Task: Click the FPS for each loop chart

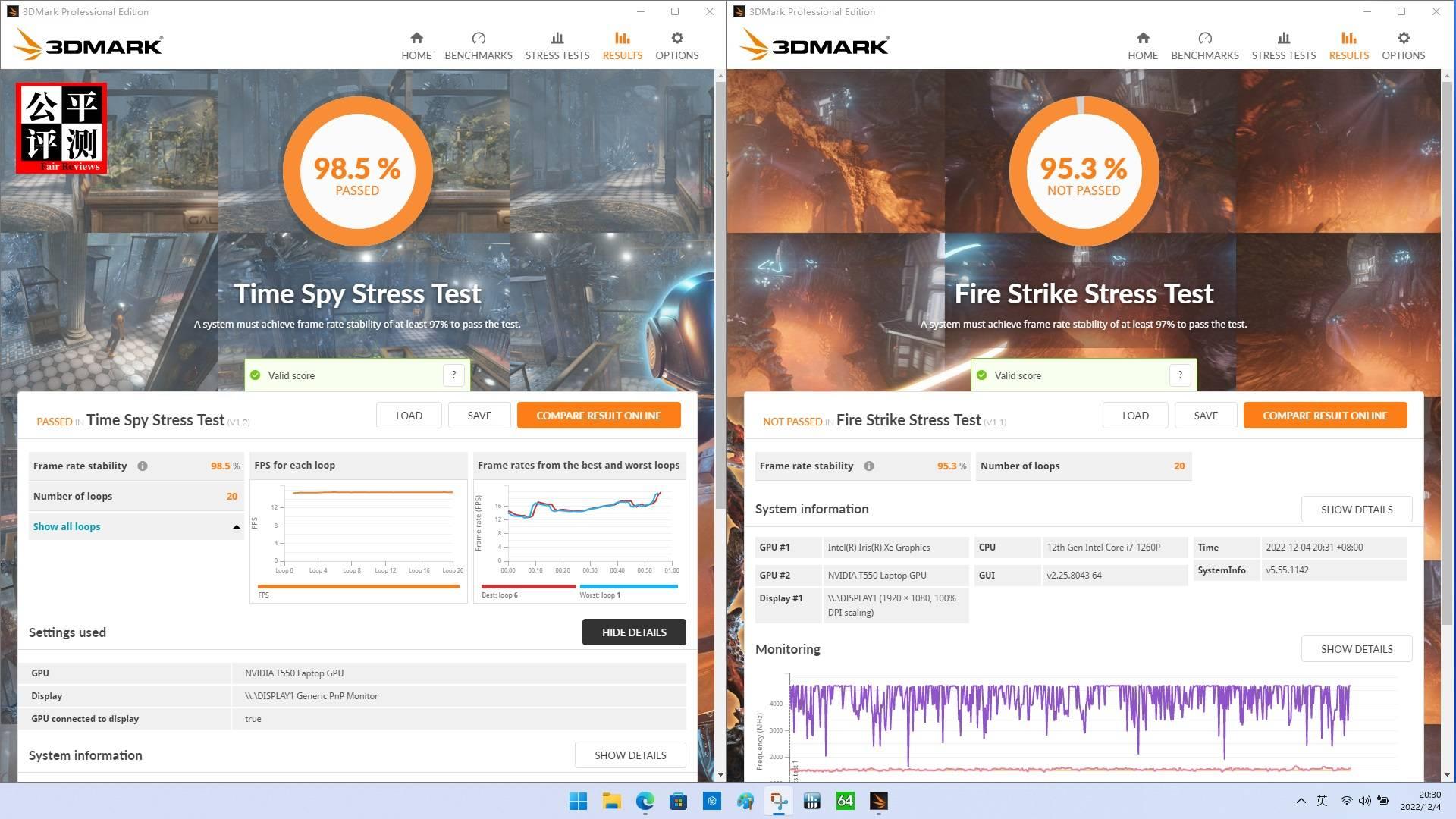Action: coord(359,540)
